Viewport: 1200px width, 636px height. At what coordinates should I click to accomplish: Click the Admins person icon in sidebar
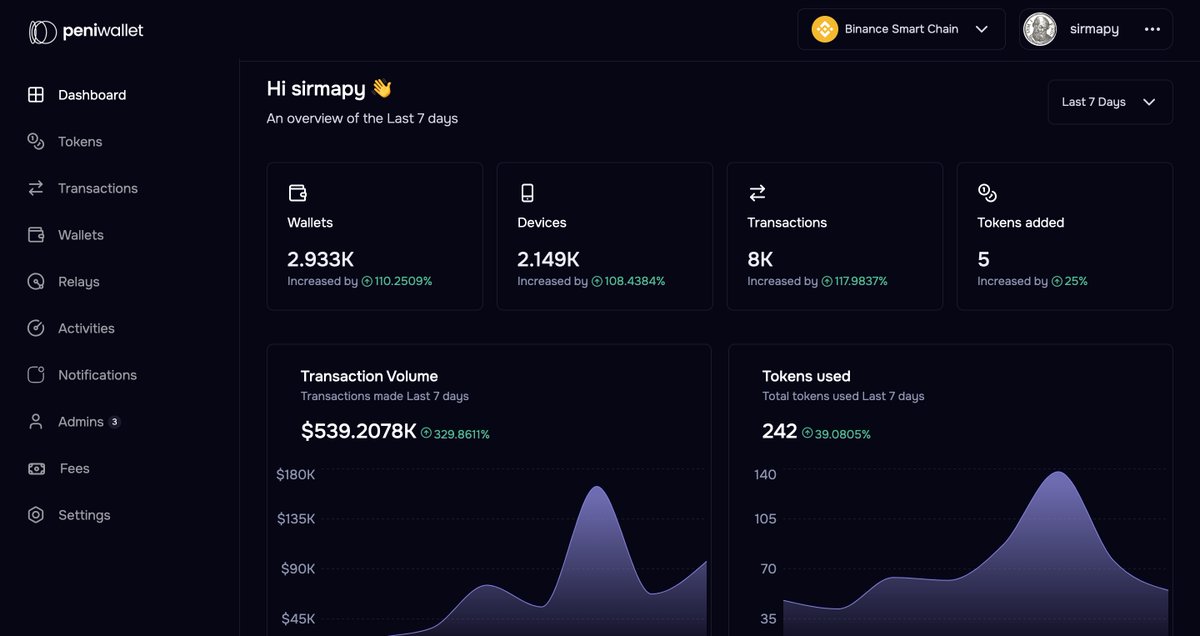(36, 422)
